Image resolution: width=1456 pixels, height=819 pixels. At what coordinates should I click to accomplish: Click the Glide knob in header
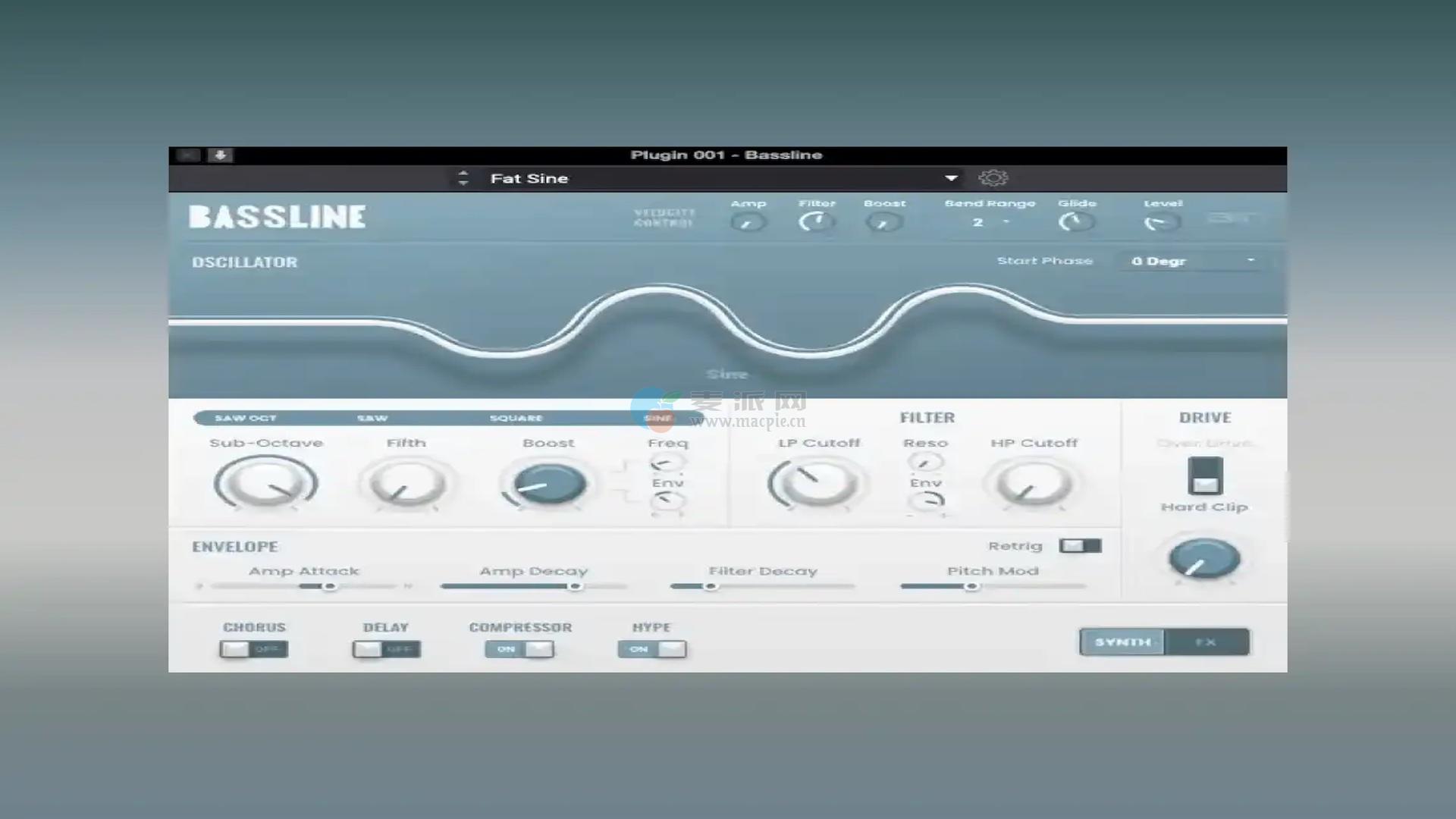click(1075, 222)
